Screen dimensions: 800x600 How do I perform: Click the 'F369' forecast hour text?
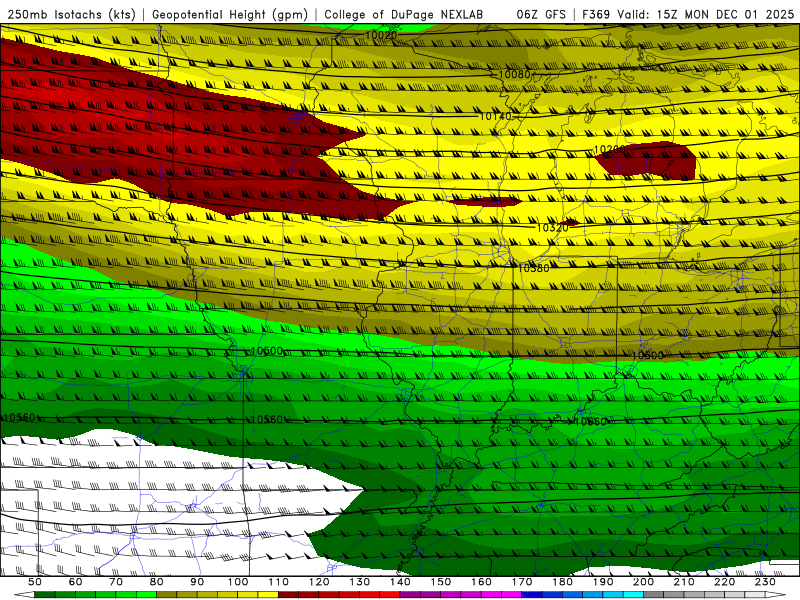[x=596, y=14]
